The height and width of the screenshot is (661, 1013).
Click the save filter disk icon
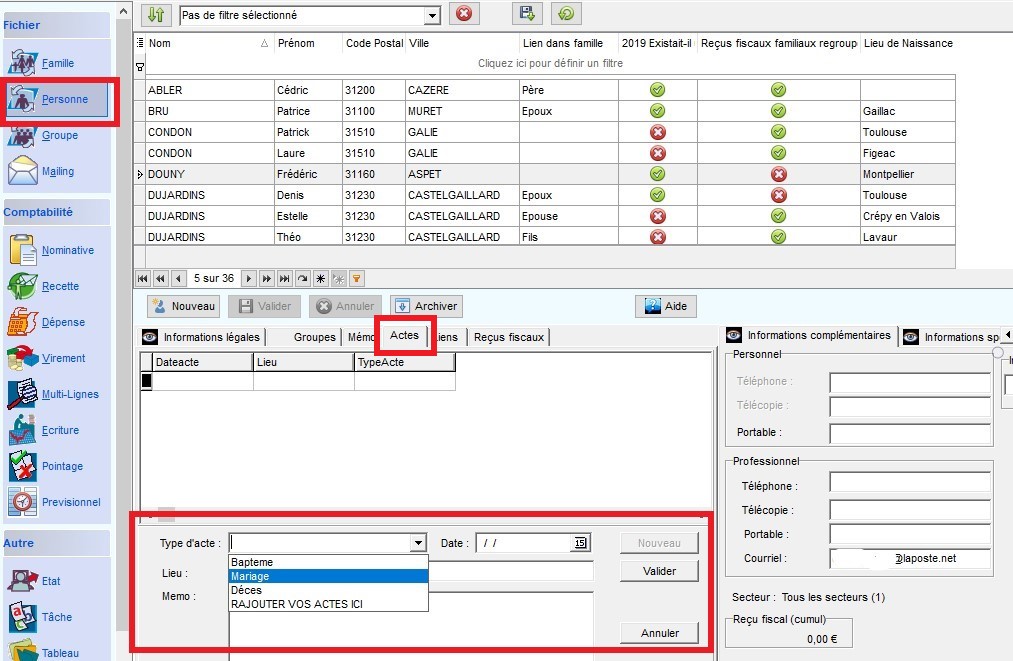point(526,14)
